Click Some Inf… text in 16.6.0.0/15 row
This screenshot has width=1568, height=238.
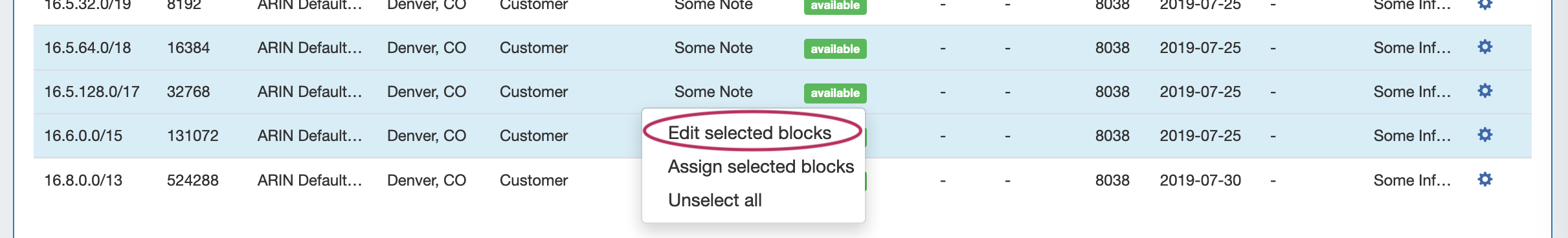tap(1412, 136)
